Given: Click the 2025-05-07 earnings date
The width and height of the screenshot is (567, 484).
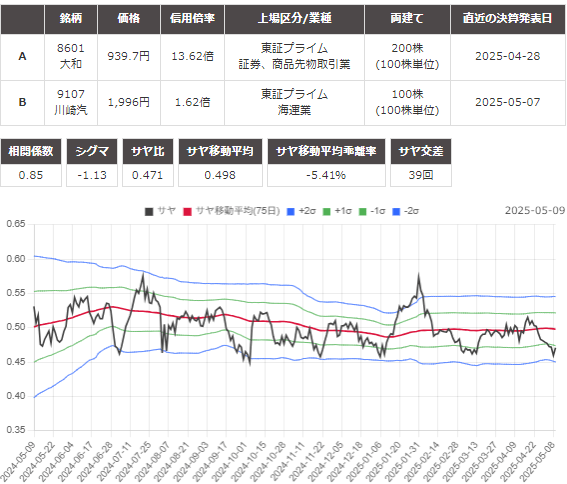Looking at the screenshot, I should [508, 103].
